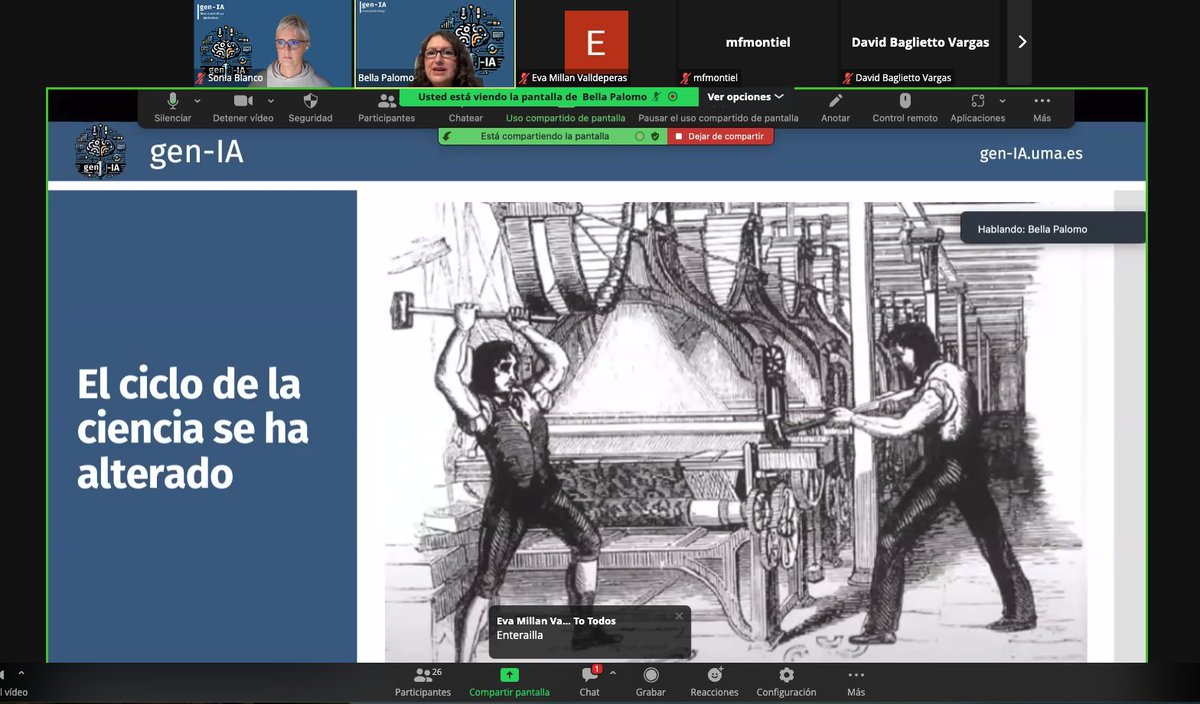Select mfmontiel participant tile
The image size is (1200, 704).
[758, 43]
